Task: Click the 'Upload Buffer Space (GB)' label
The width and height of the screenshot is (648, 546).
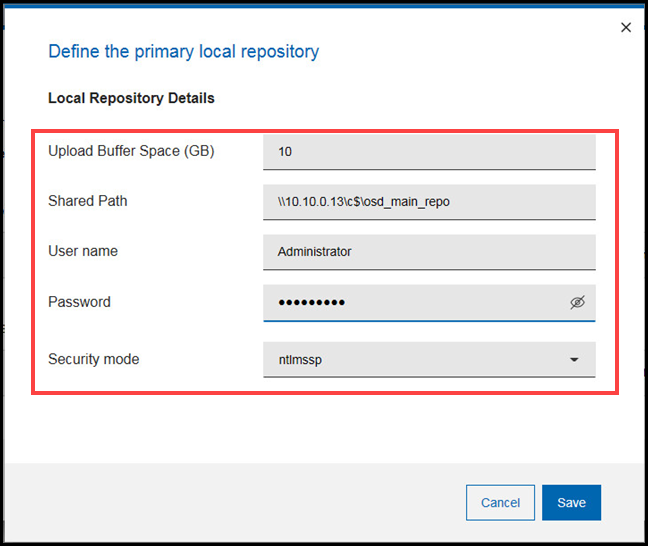Action: pos(131,151)
